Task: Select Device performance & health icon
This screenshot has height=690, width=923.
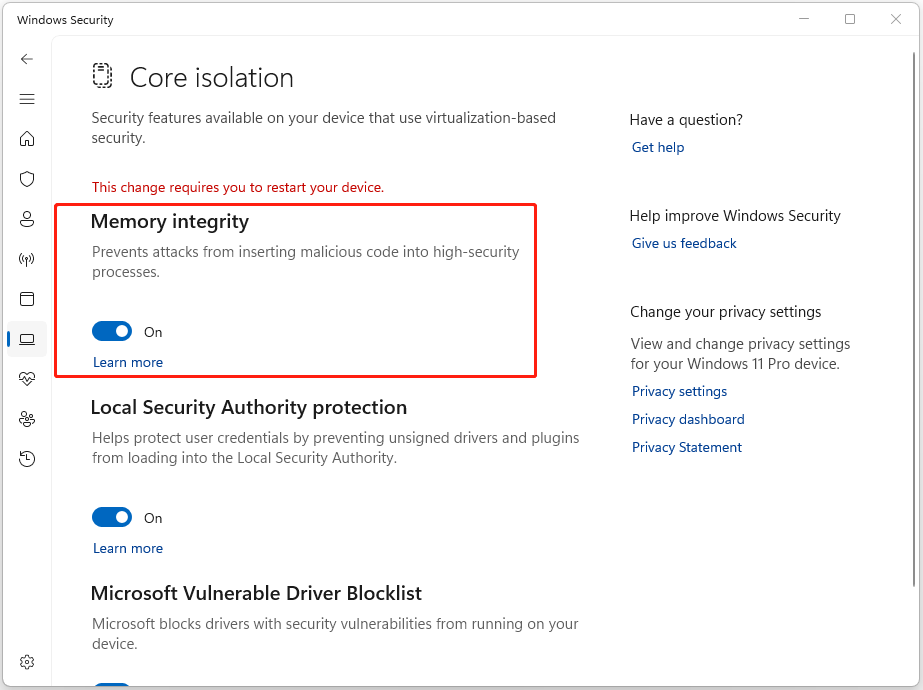Action: [x=27, y=379]
